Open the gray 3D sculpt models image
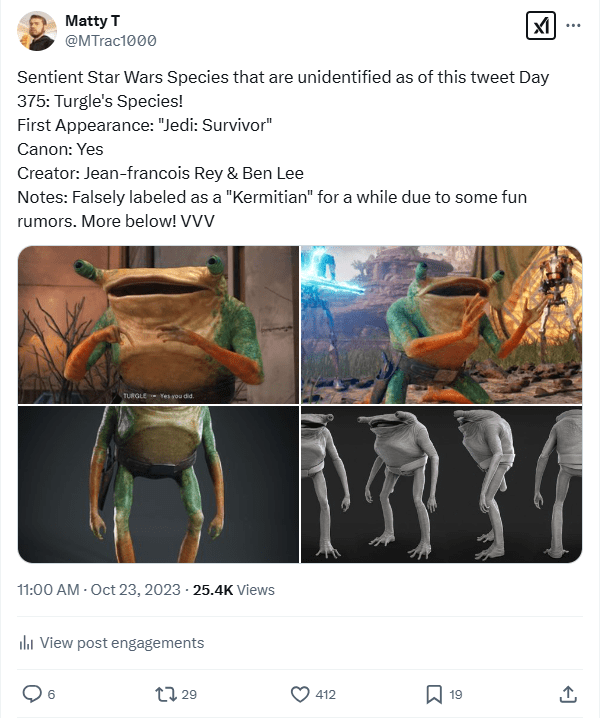The height and width of the screenshot is (718, 601). pyautogui.click(x=441, y=484)
